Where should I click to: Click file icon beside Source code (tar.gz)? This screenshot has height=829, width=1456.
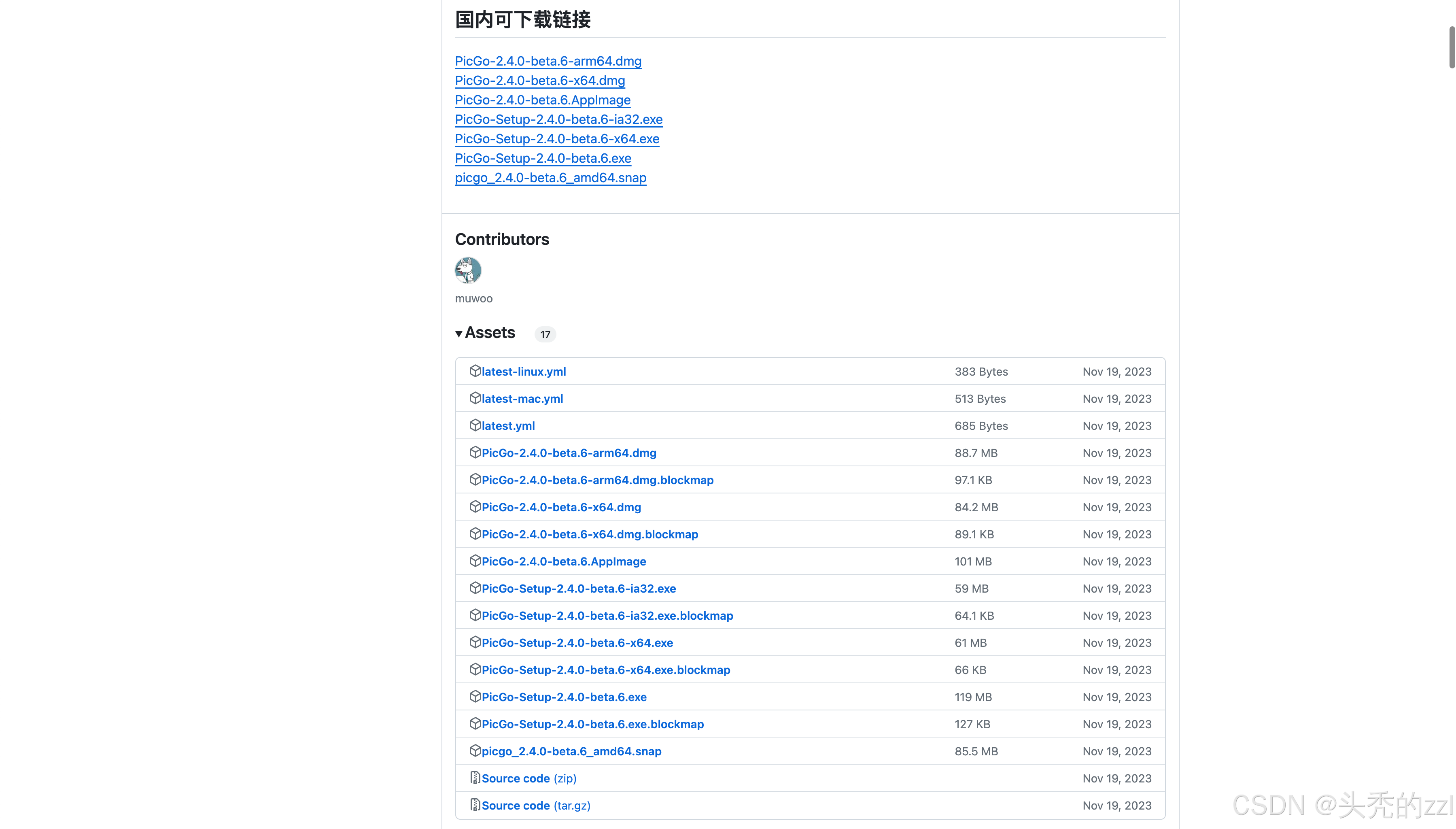475,805
